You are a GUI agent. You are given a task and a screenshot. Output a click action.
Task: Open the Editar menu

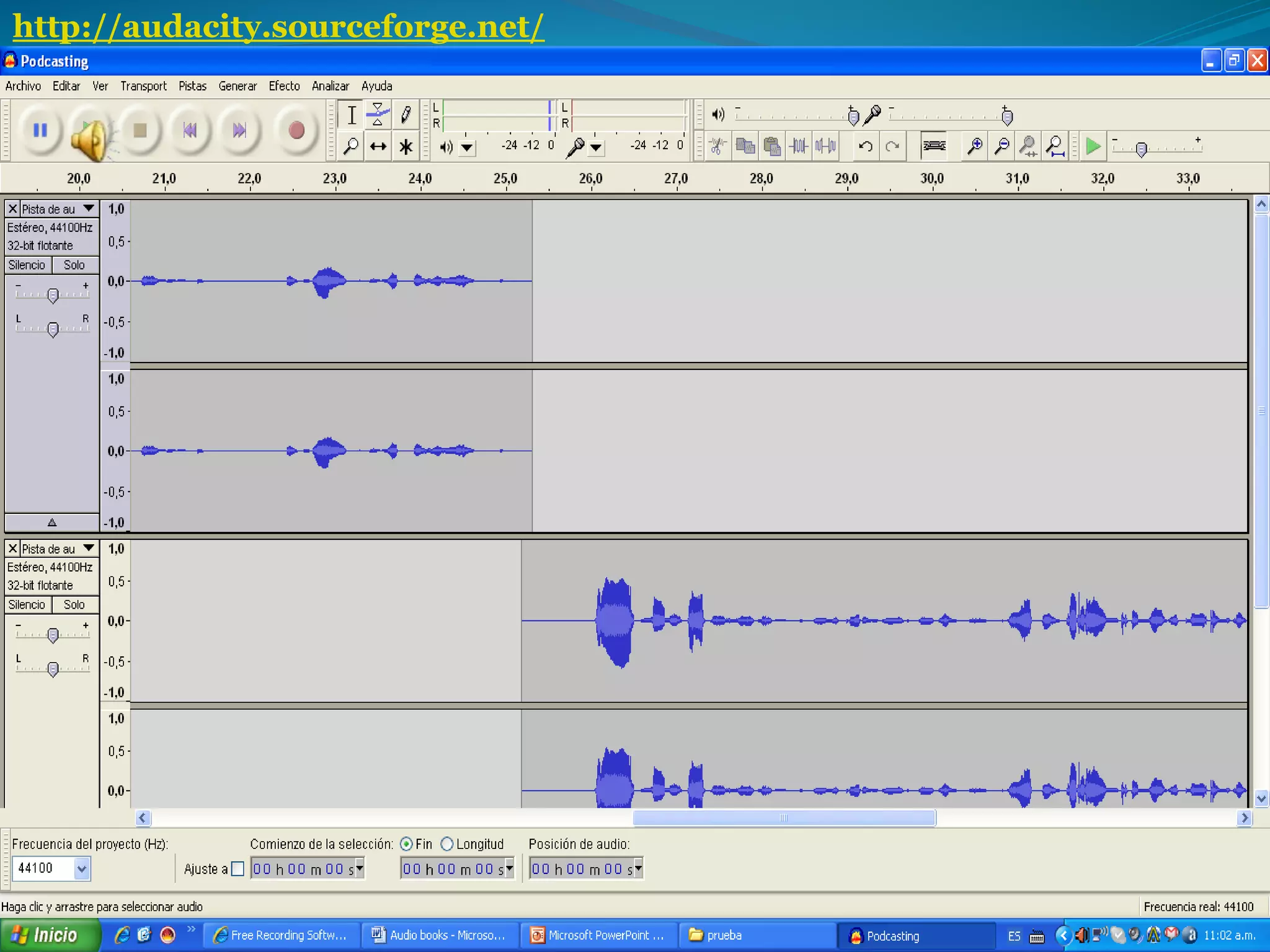point(66,86)
